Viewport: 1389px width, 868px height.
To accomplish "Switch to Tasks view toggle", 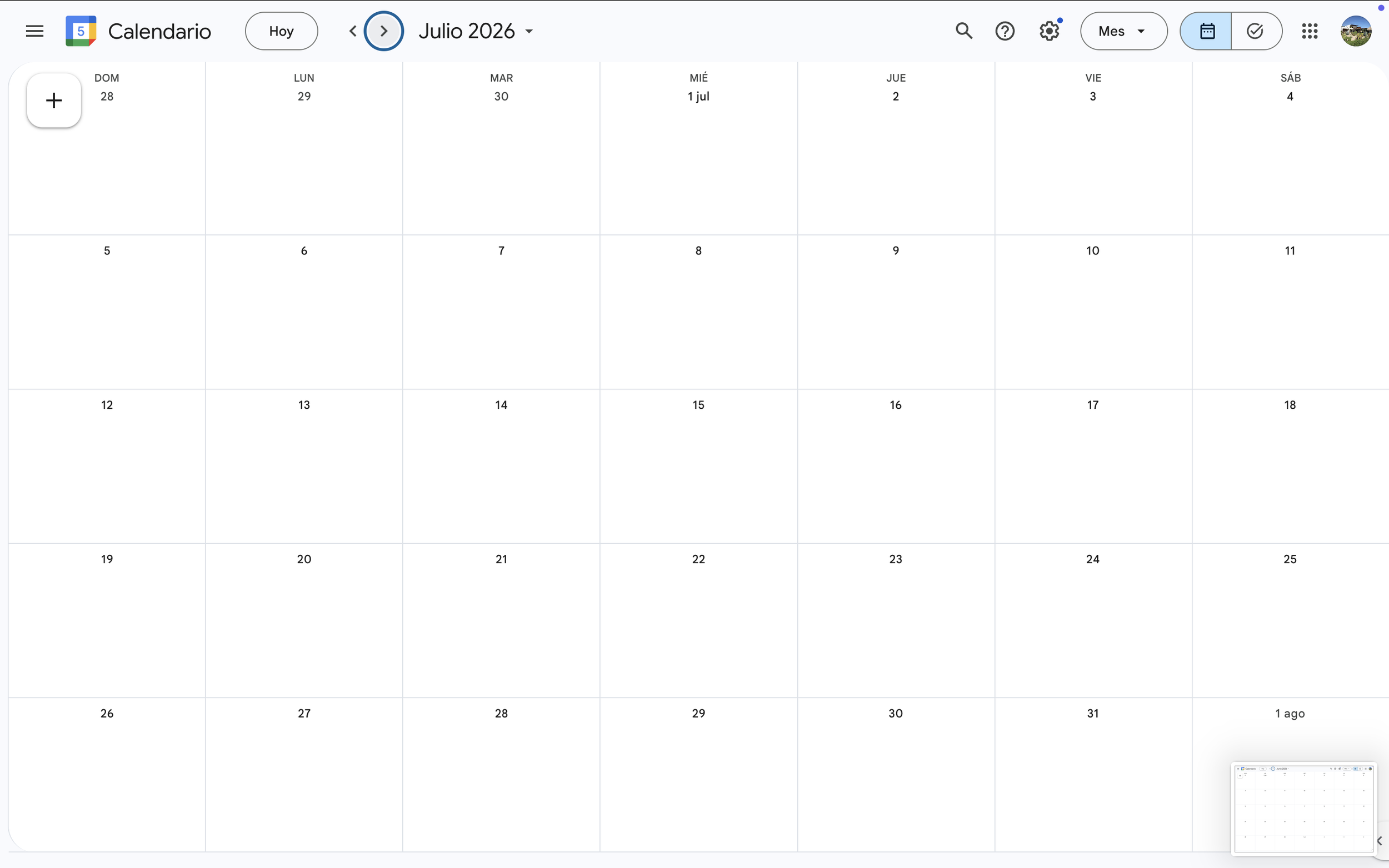I will tap(1255, 31).
